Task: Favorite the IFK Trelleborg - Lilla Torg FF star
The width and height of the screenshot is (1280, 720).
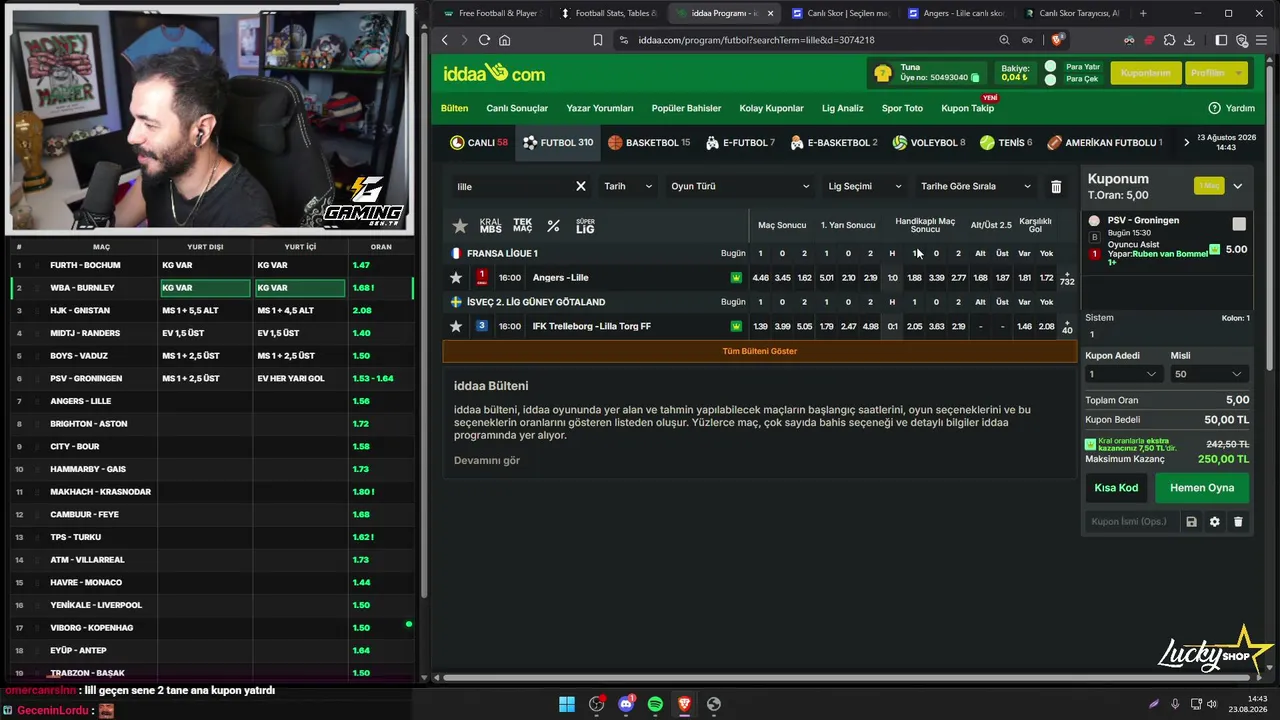Action: tap(456, 326)
